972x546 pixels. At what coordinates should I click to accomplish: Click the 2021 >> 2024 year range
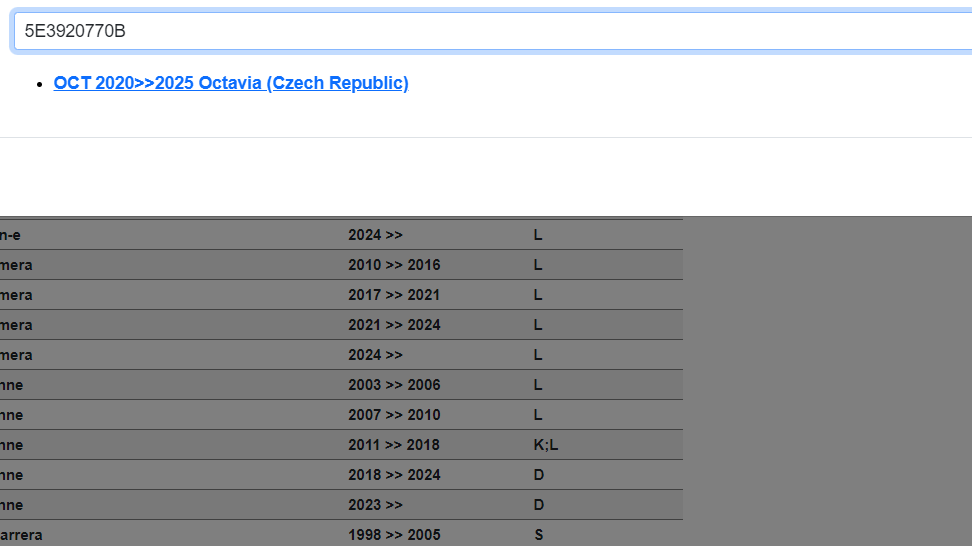click(x=394, y=325)
